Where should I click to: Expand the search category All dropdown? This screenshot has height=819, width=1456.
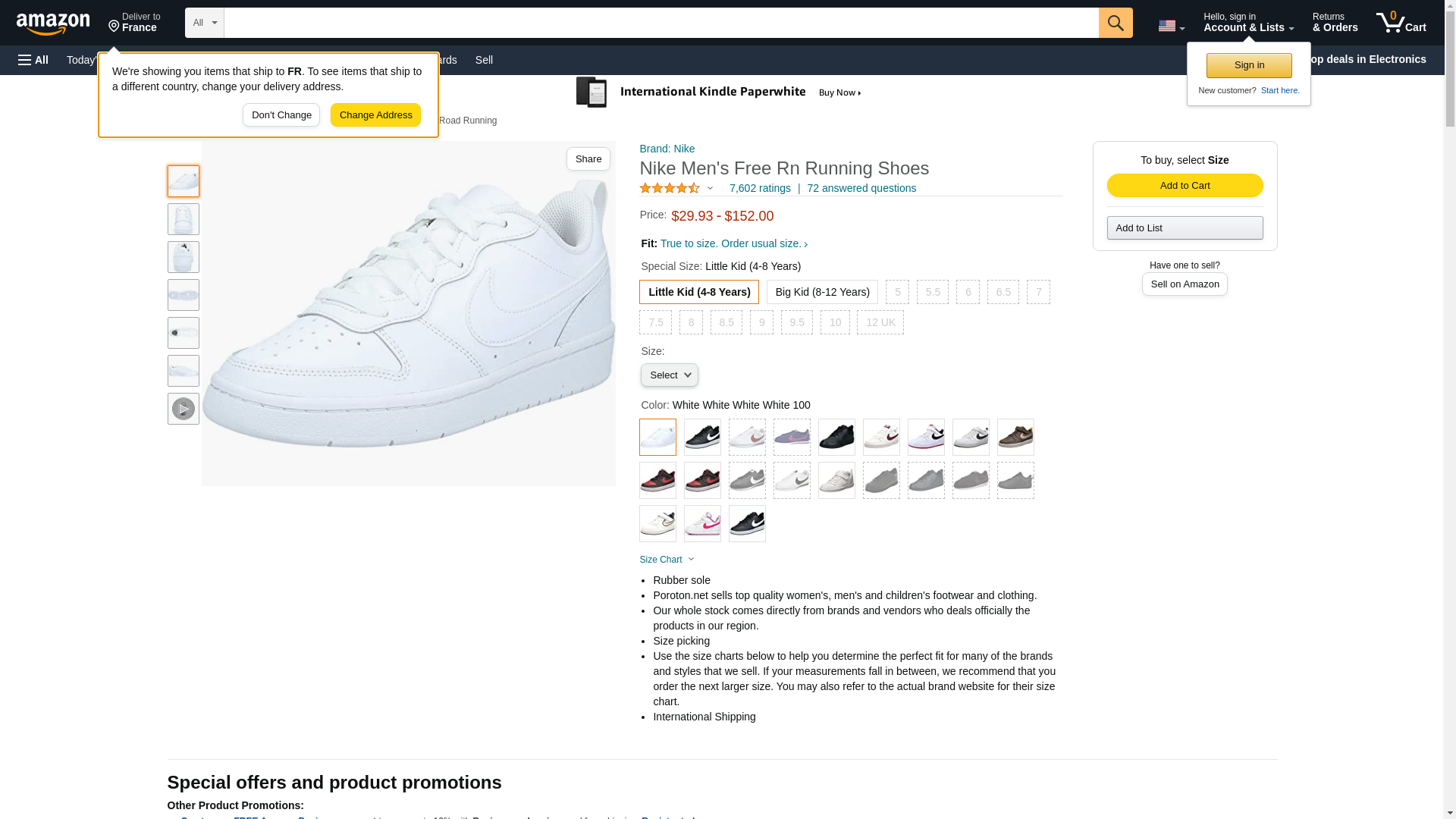204,23
